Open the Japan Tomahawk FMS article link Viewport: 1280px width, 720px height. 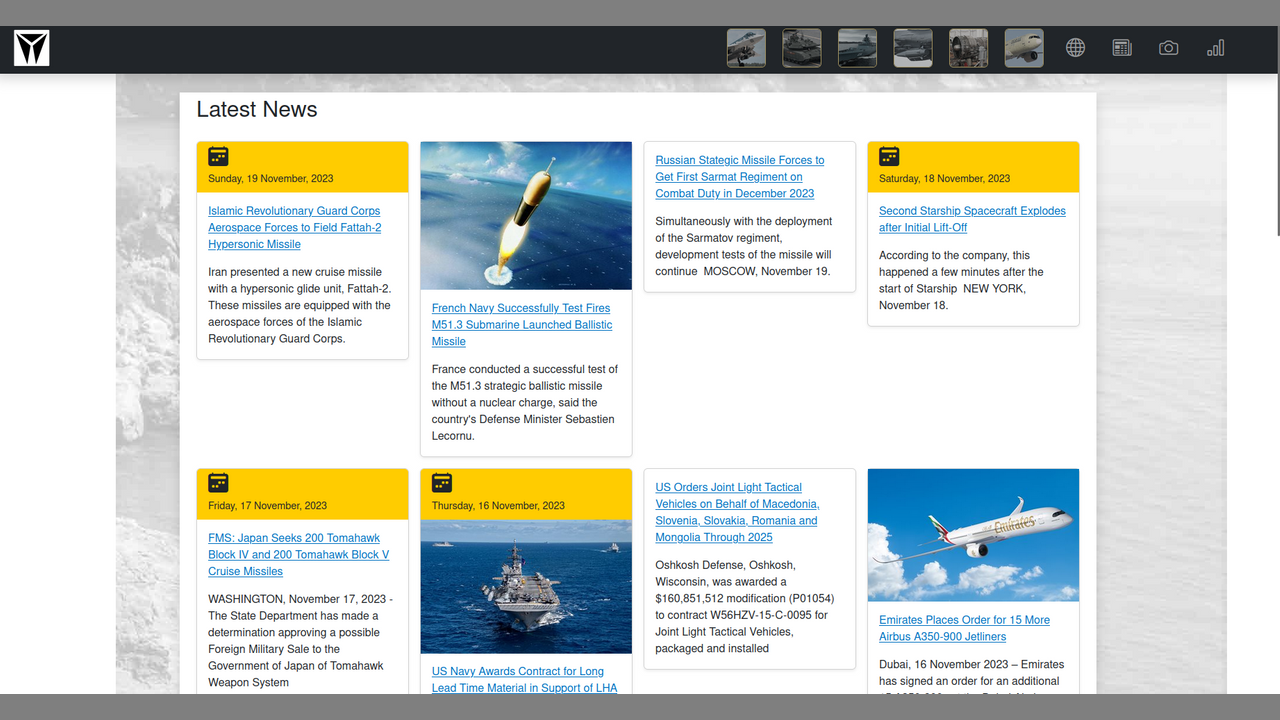298,554
